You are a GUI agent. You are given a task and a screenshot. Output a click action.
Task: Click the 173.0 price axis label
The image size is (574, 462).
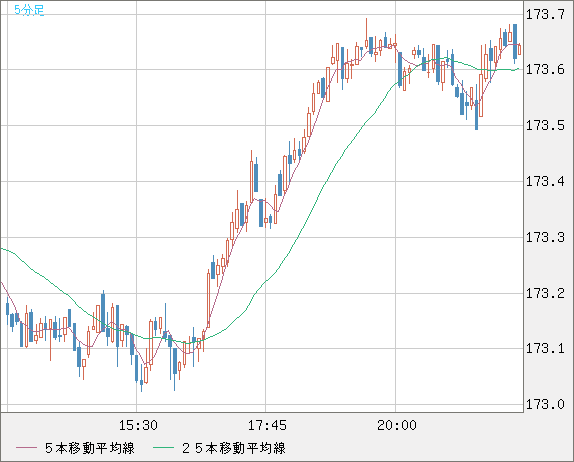coord(545,405)
